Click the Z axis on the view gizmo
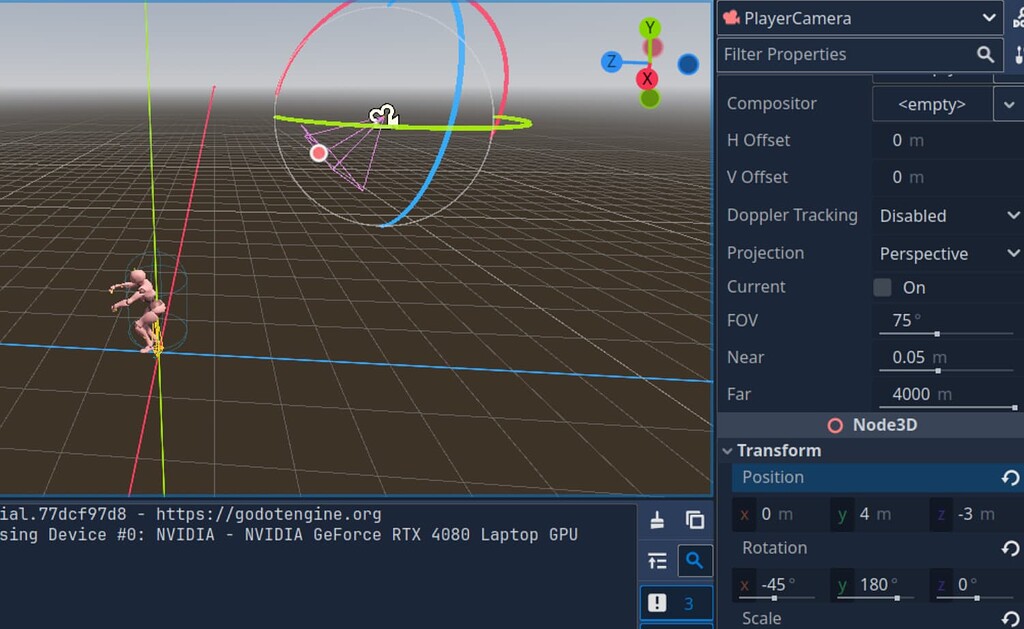This screenshot has width=1024, height=629. 611,62
